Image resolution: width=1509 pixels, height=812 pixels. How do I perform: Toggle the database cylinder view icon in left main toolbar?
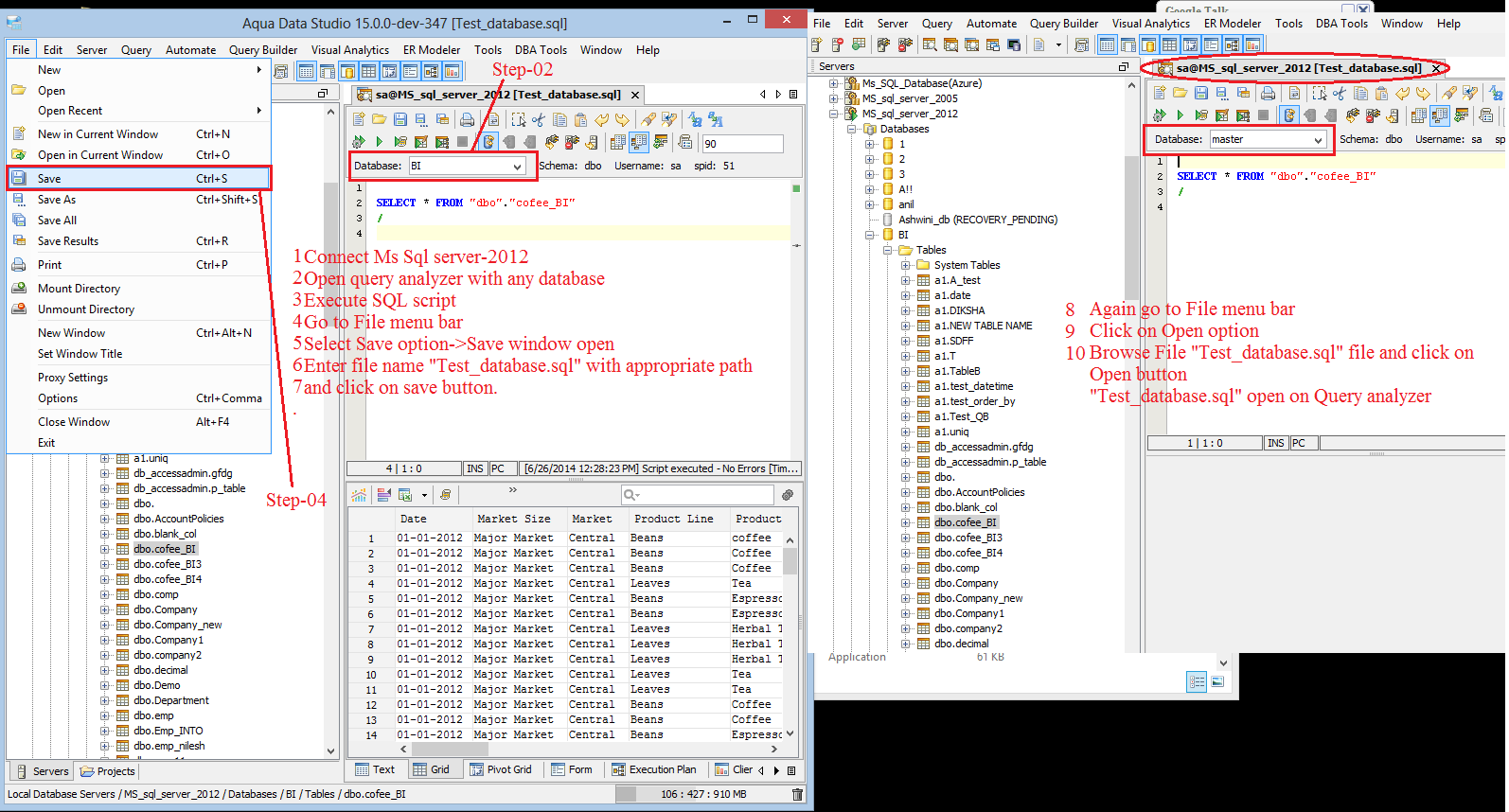[x=347, y=71]
